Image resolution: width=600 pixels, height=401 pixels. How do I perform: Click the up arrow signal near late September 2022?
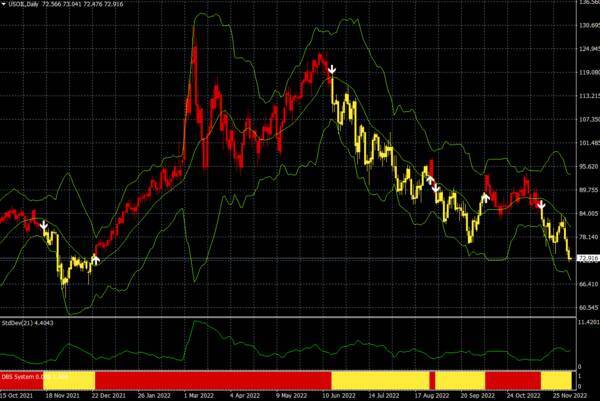point(485,197)
